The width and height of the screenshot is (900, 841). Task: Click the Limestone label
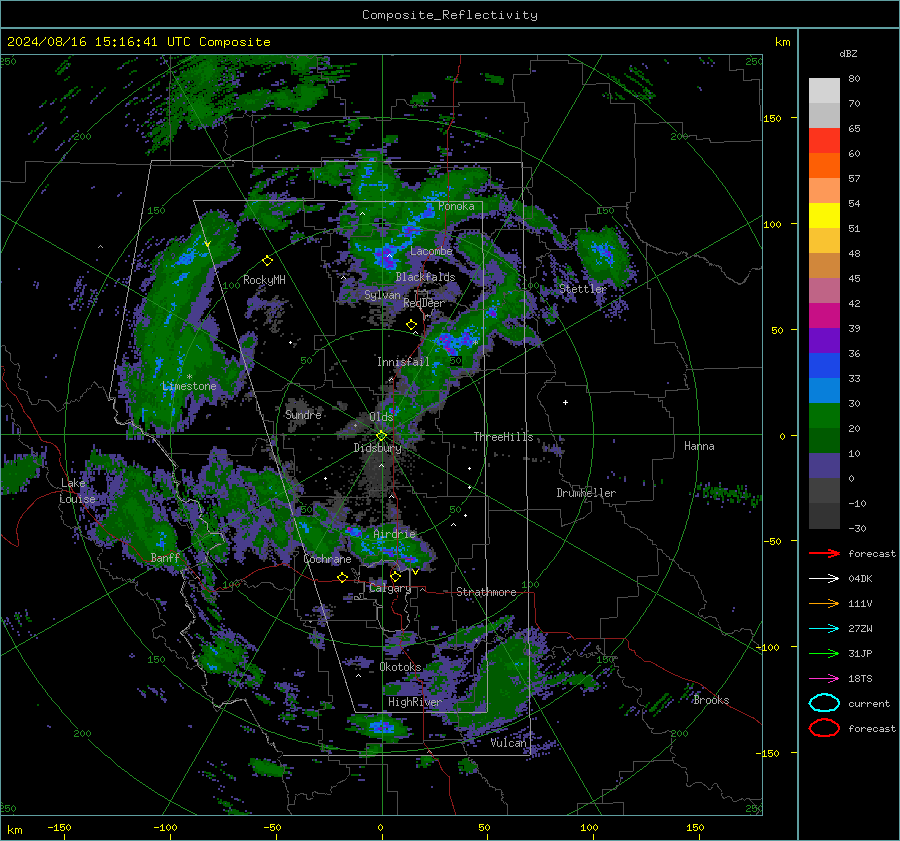coord(189,386)
